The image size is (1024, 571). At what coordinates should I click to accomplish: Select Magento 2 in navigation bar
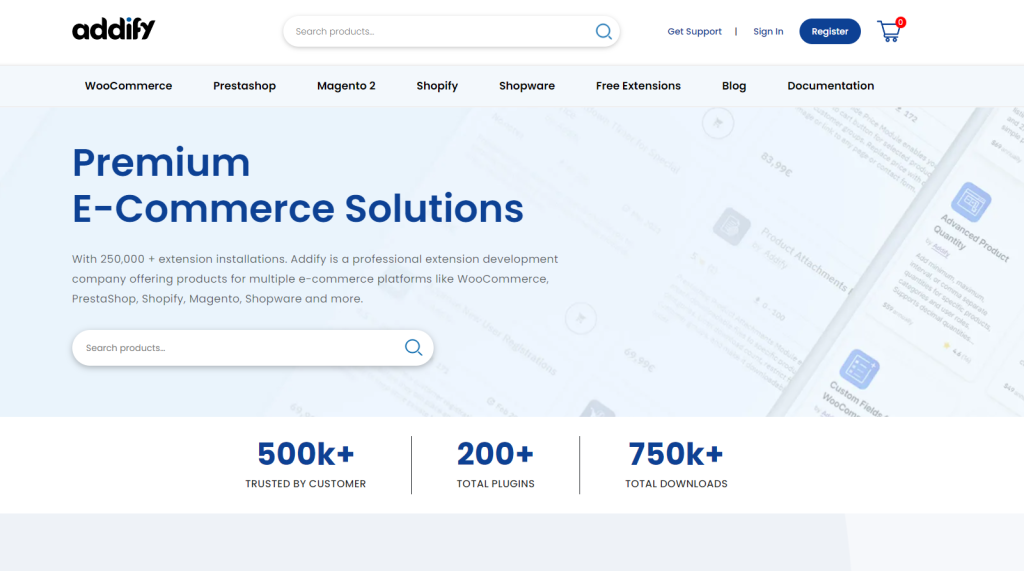click(346, 86)
